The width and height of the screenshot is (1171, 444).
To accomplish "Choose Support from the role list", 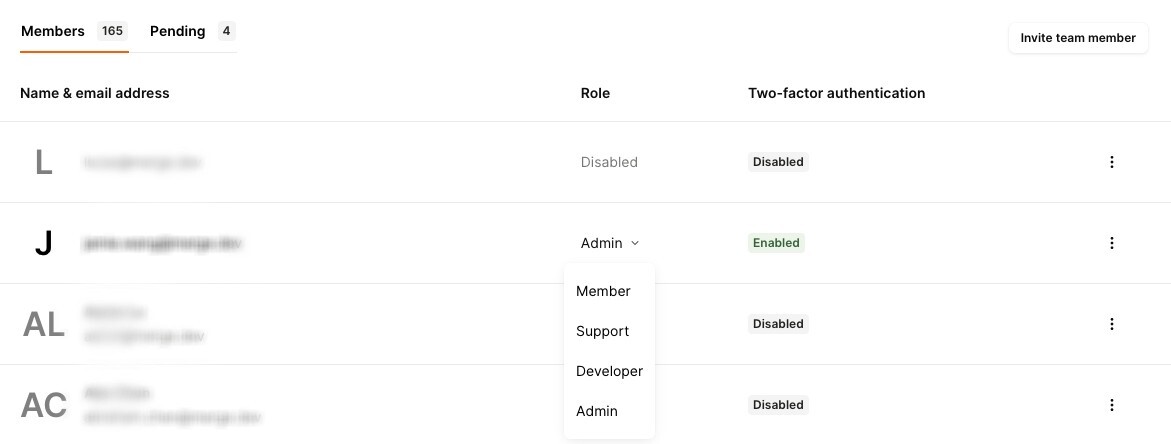I will 602,331.
